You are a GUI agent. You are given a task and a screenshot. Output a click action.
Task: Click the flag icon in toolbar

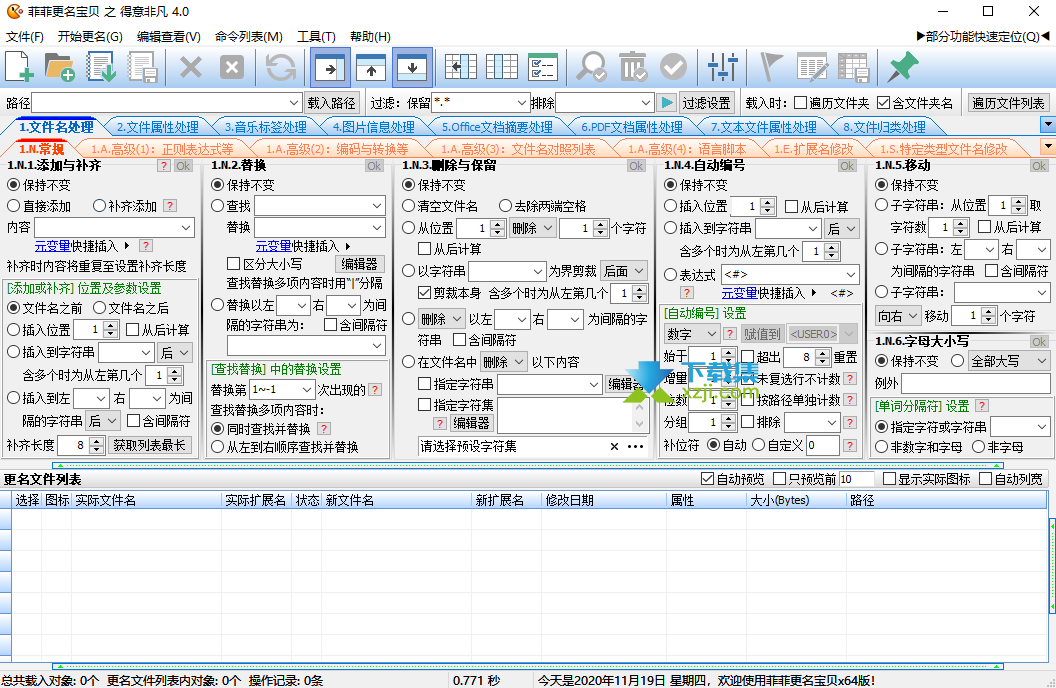pyautogui.click(x=771, y=67)
